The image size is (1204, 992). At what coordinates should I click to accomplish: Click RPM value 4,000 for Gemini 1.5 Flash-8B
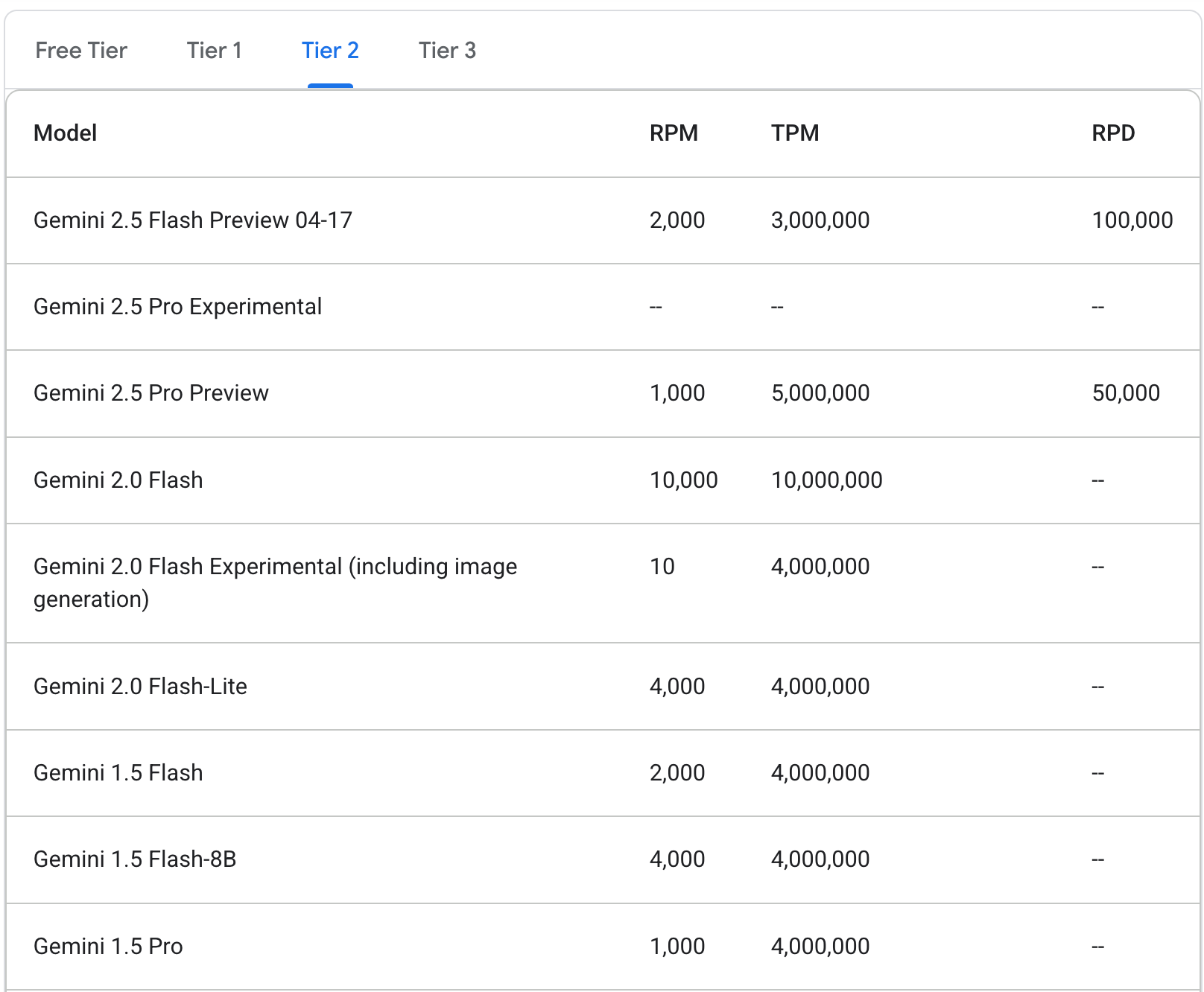(x=677, y=859)
